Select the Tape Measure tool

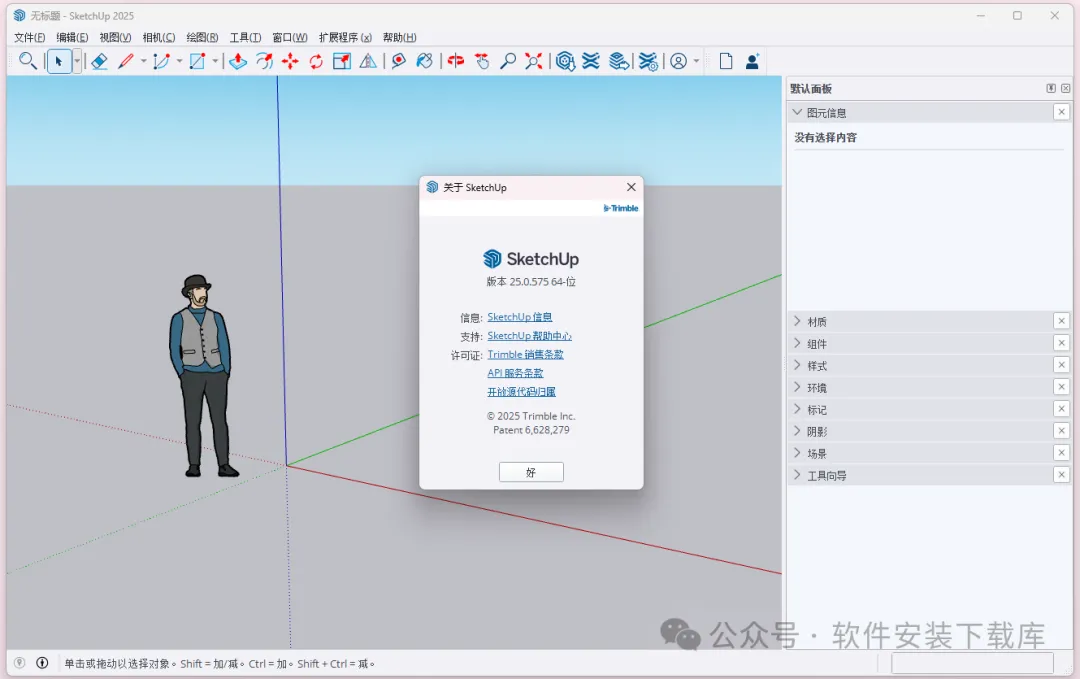click(x=399, y=61)
